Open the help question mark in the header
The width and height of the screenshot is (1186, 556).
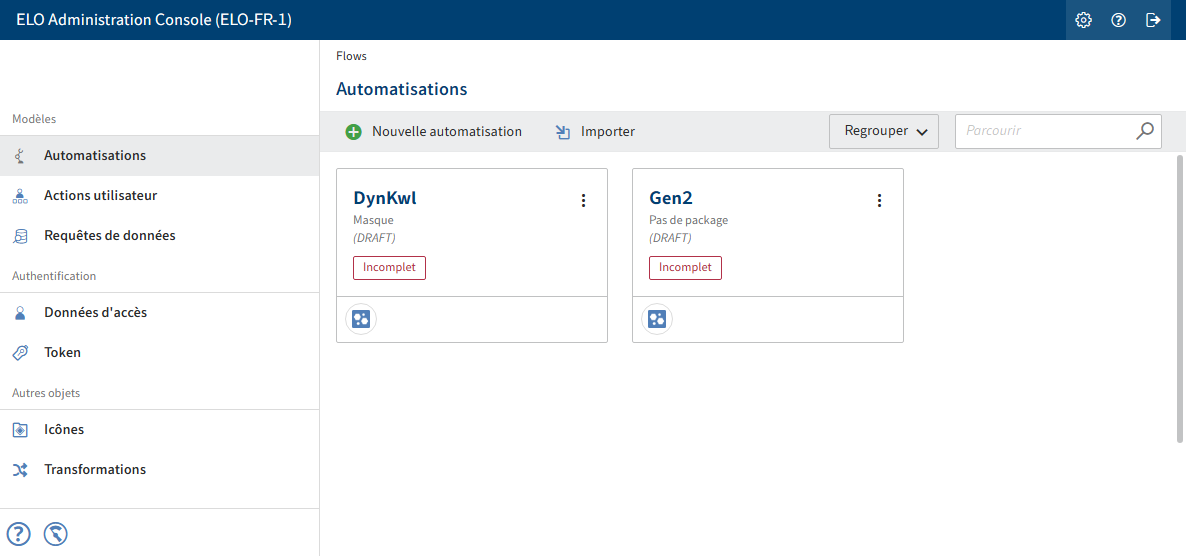pyautogui.click(x=1118, y=20)
